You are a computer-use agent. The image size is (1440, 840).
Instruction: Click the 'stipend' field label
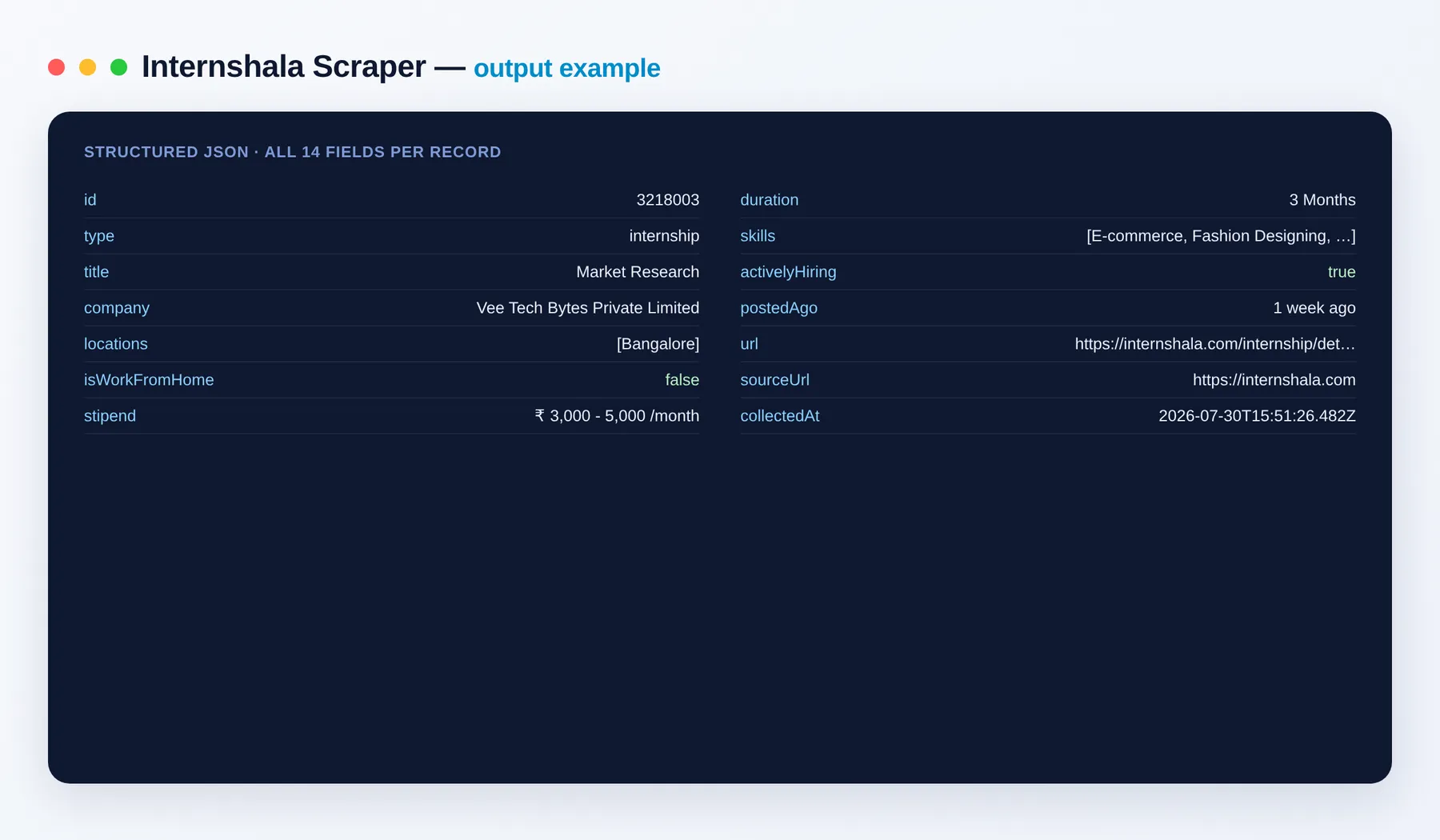pos(110,416)
